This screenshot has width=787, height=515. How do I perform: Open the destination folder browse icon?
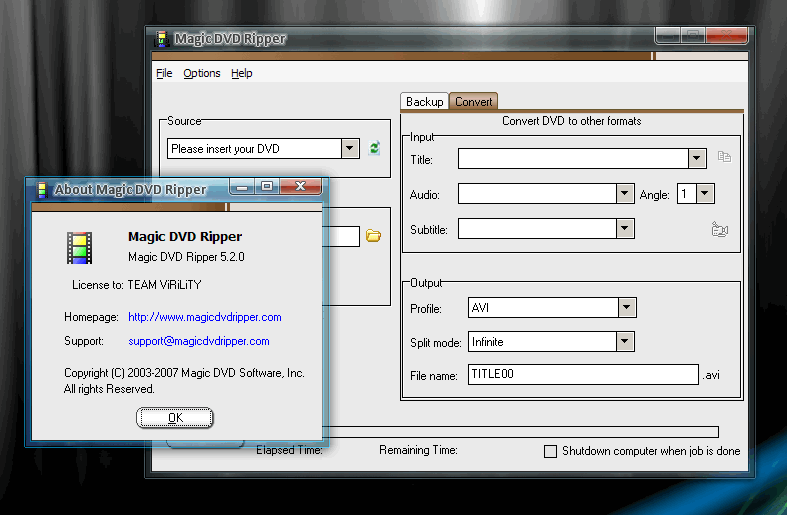373,236
